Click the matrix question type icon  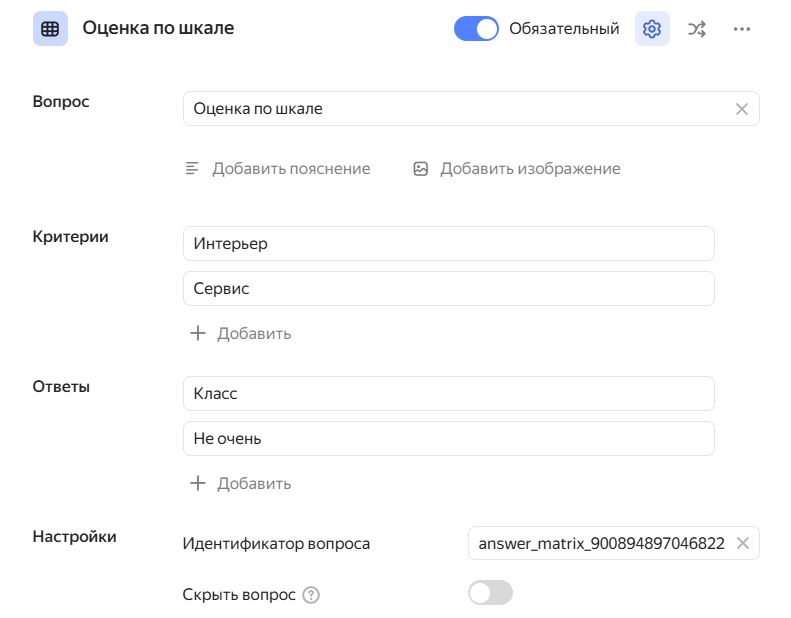50,29
